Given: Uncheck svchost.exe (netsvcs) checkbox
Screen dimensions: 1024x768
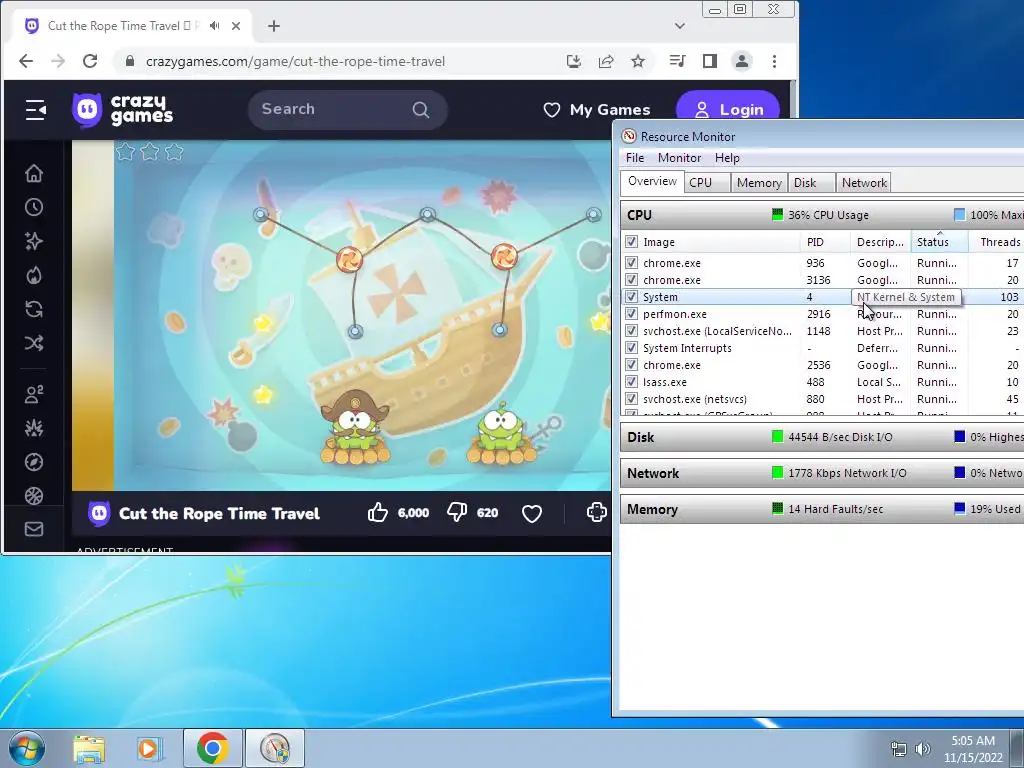Looking at the screenshot, I should coord(631,398).
